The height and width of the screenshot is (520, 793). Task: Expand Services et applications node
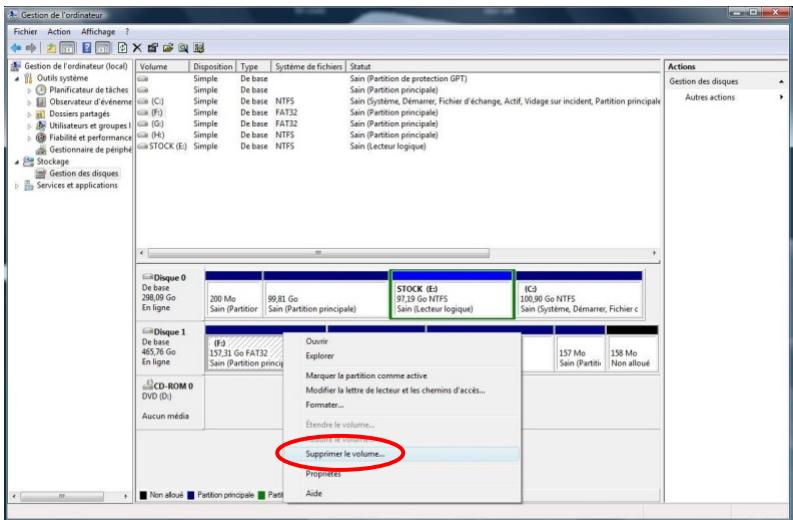pos(17,186)
